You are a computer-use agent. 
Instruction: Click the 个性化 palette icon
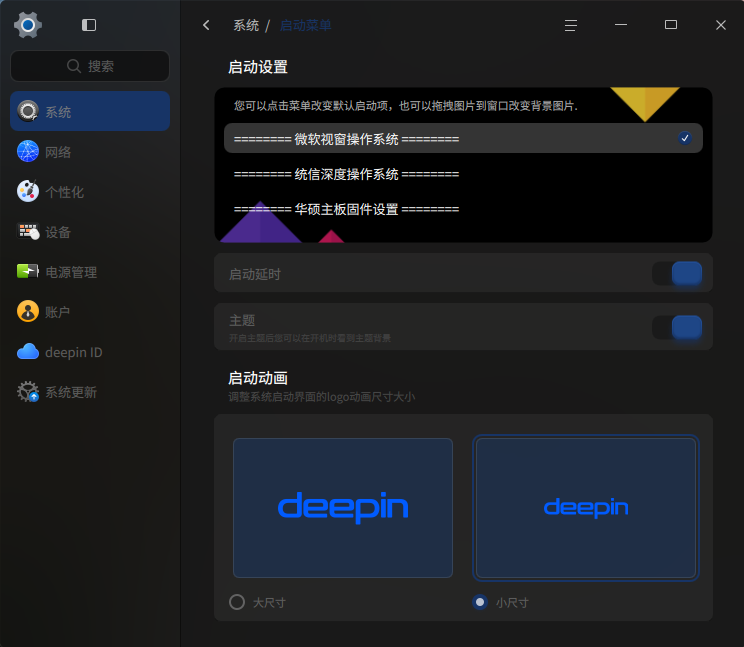pos(28,191)
